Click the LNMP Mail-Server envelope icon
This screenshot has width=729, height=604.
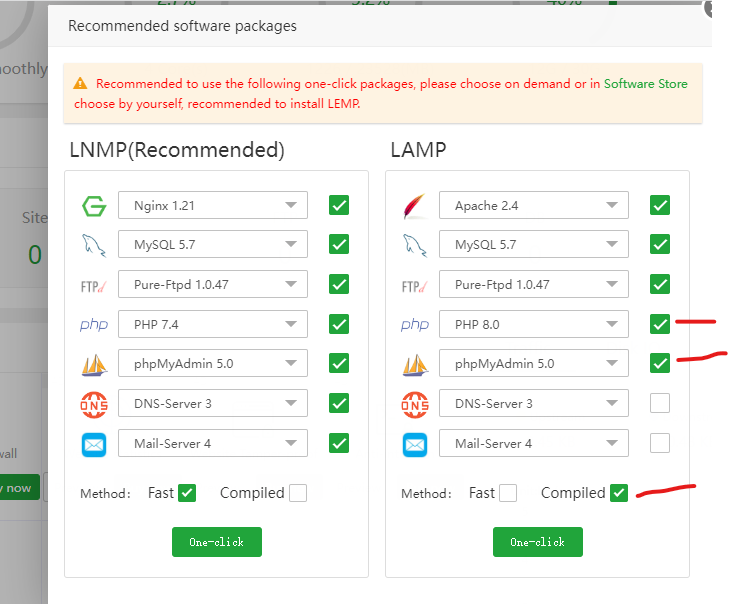click(x=94, y=443)
